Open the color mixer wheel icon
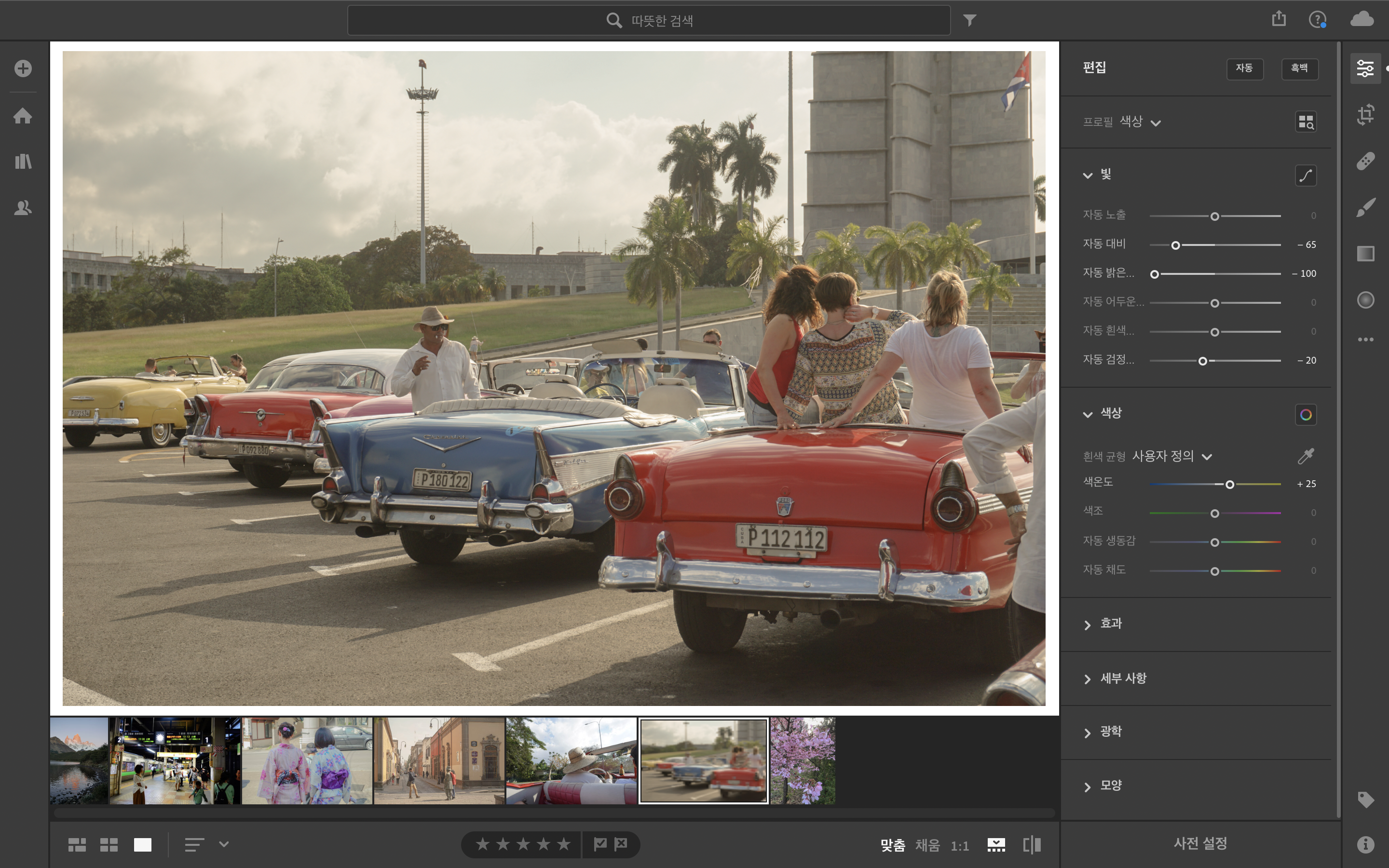The image size is (1389, 868). 1305,415
